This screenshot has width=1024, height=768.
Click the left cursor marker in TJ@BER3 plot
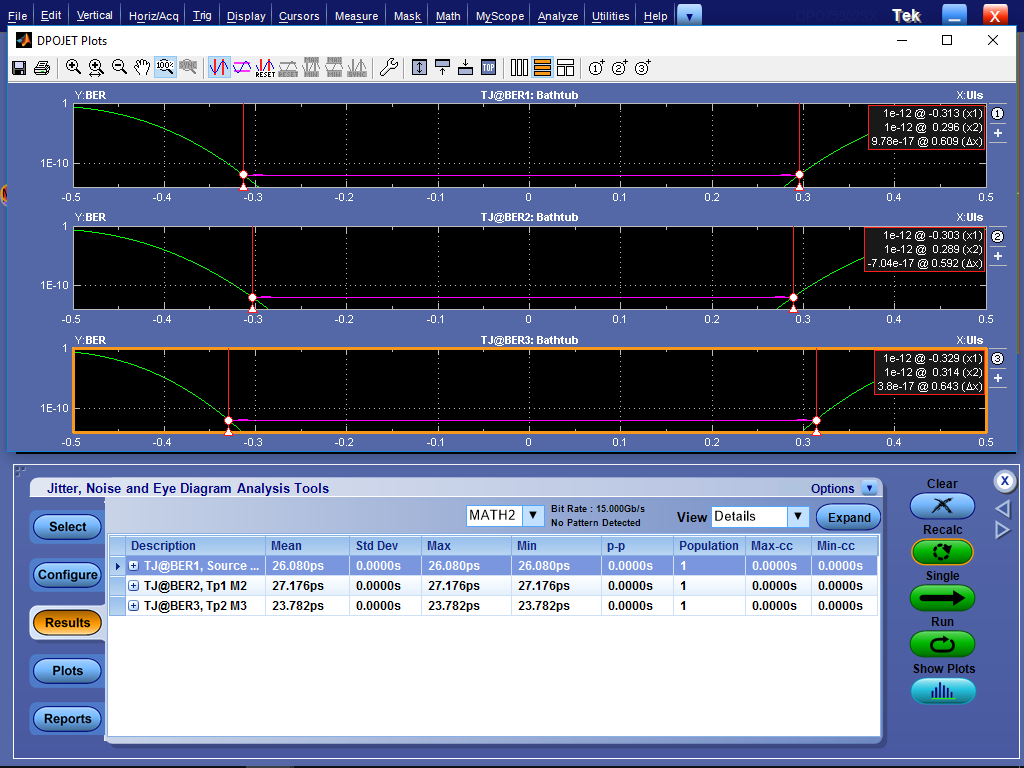pyautogui.click(x=229, y=421)
